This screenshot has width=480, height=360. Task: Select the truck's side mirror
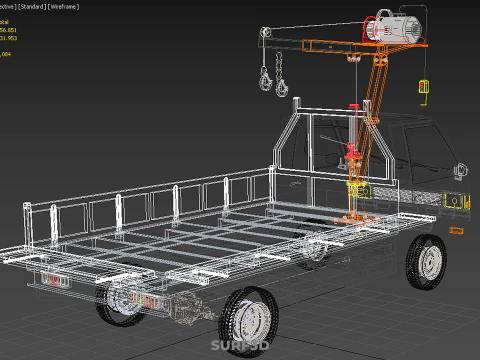461,171
